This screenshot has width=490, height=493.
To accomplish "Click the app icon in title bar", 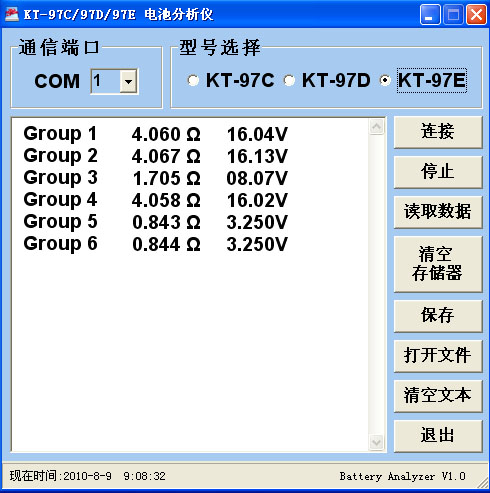I will click(12, 15).
